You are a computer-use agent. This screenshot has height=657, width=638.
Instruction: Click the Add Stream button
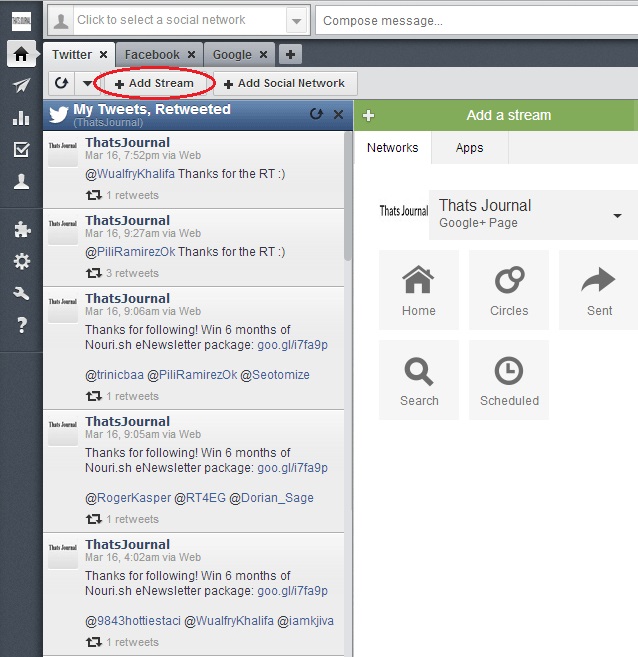coord(154,83)
